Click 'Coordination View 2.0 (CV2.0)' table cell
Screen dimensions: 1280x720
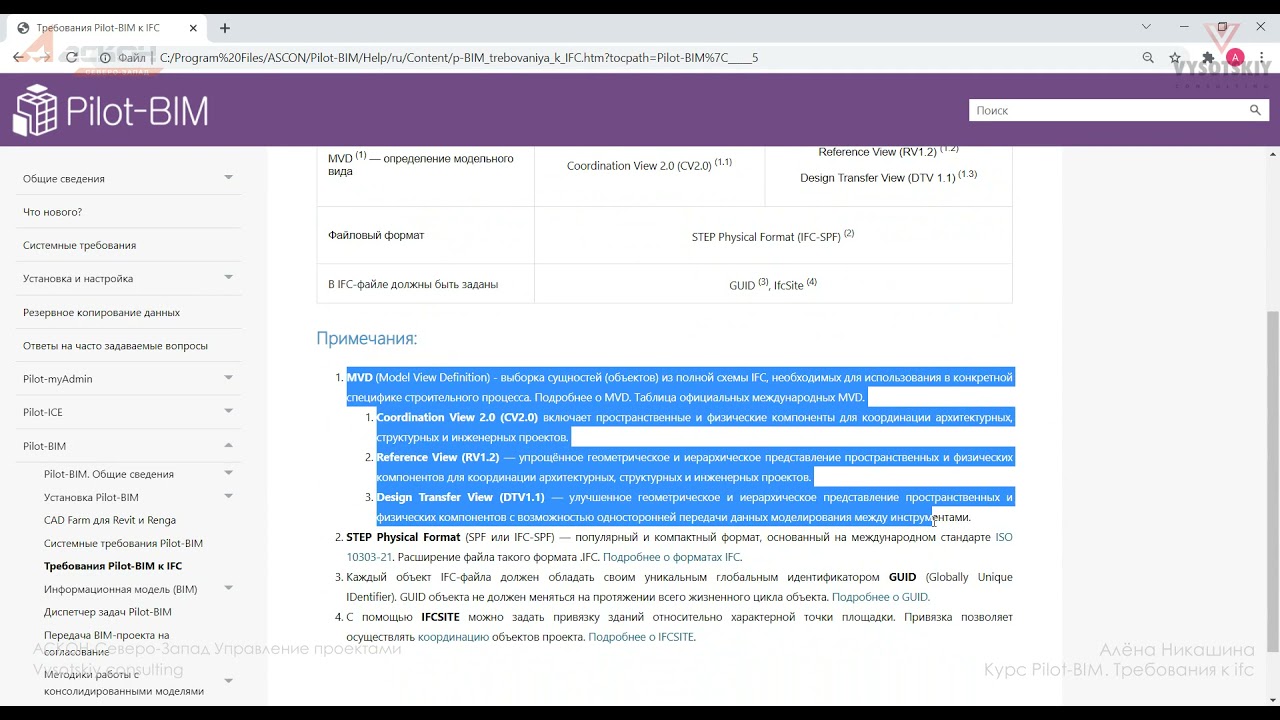tap(649, 165)
